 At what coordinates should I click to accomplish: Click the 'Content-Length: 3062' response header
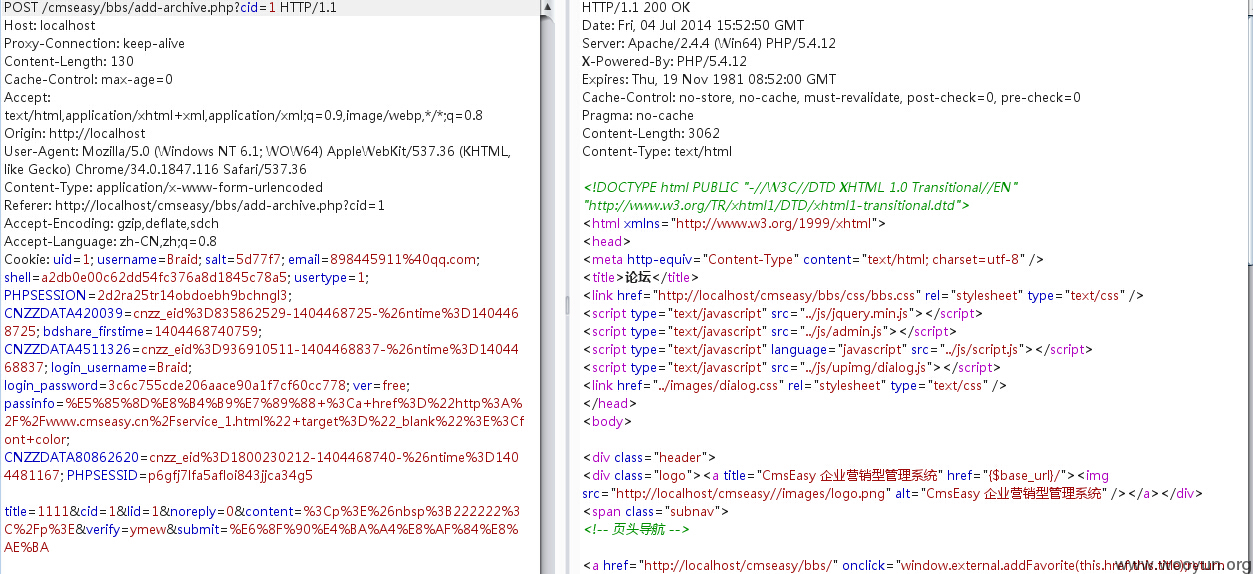(651, 133)
